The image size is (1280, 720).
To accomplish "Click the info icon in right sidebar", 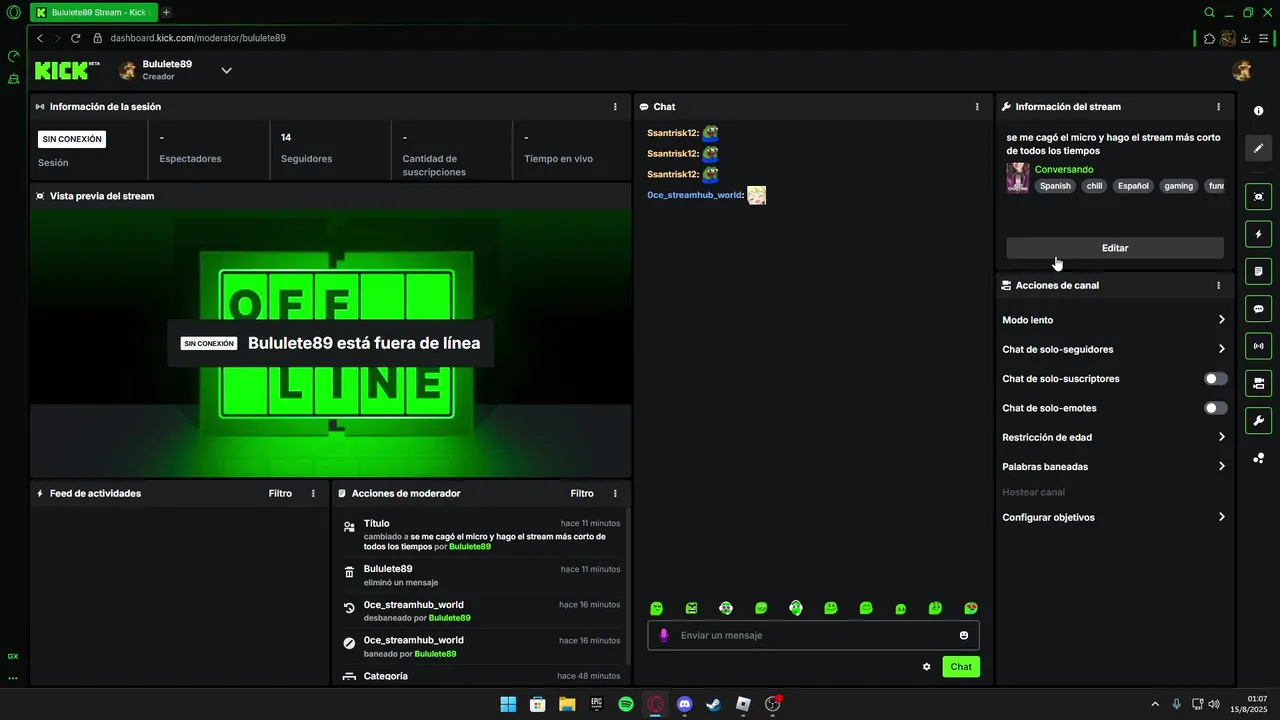I will (1258, 111).
